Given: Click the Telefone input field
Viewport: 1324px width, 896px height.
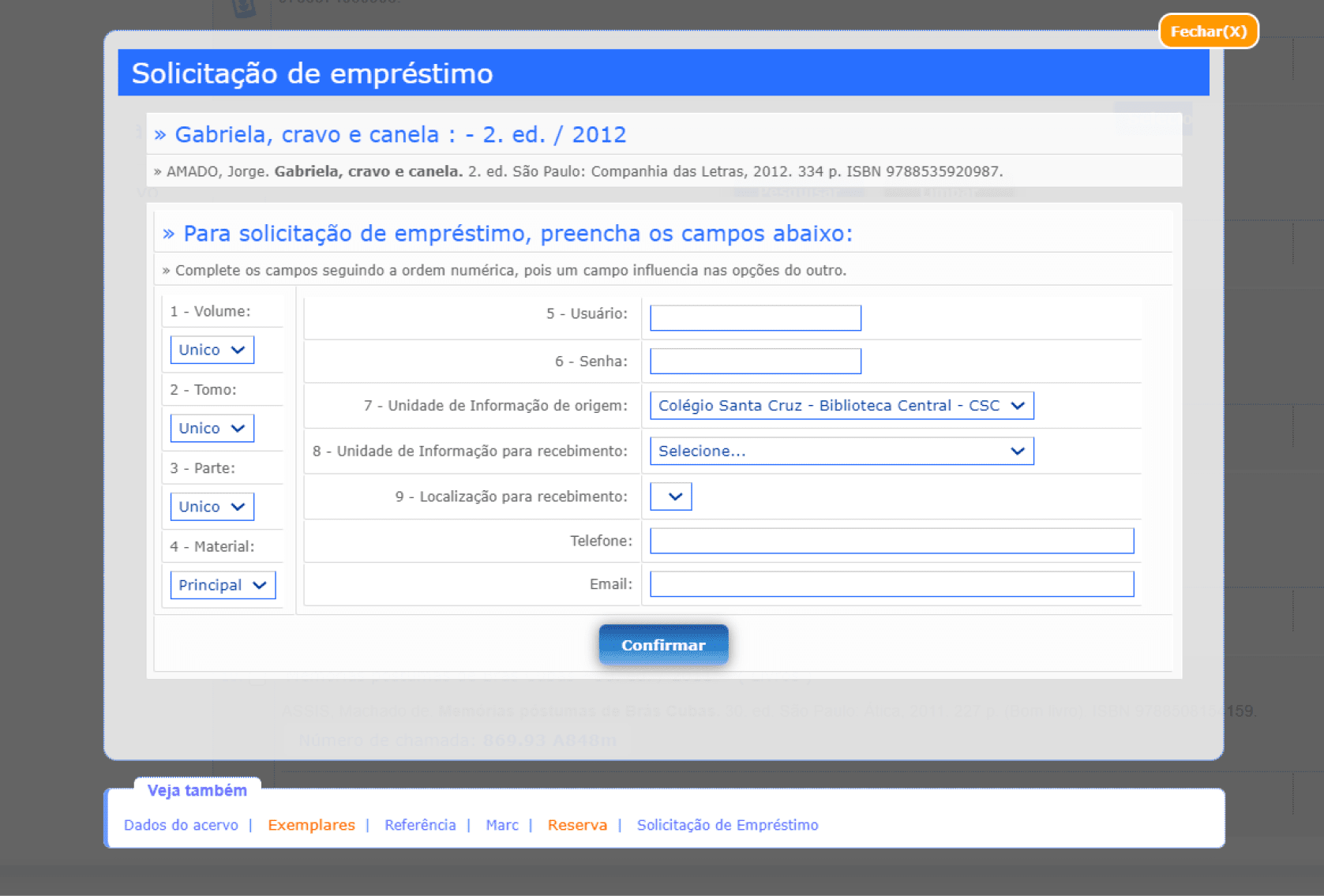Looking at the screenshot, I should click(891, 541).
